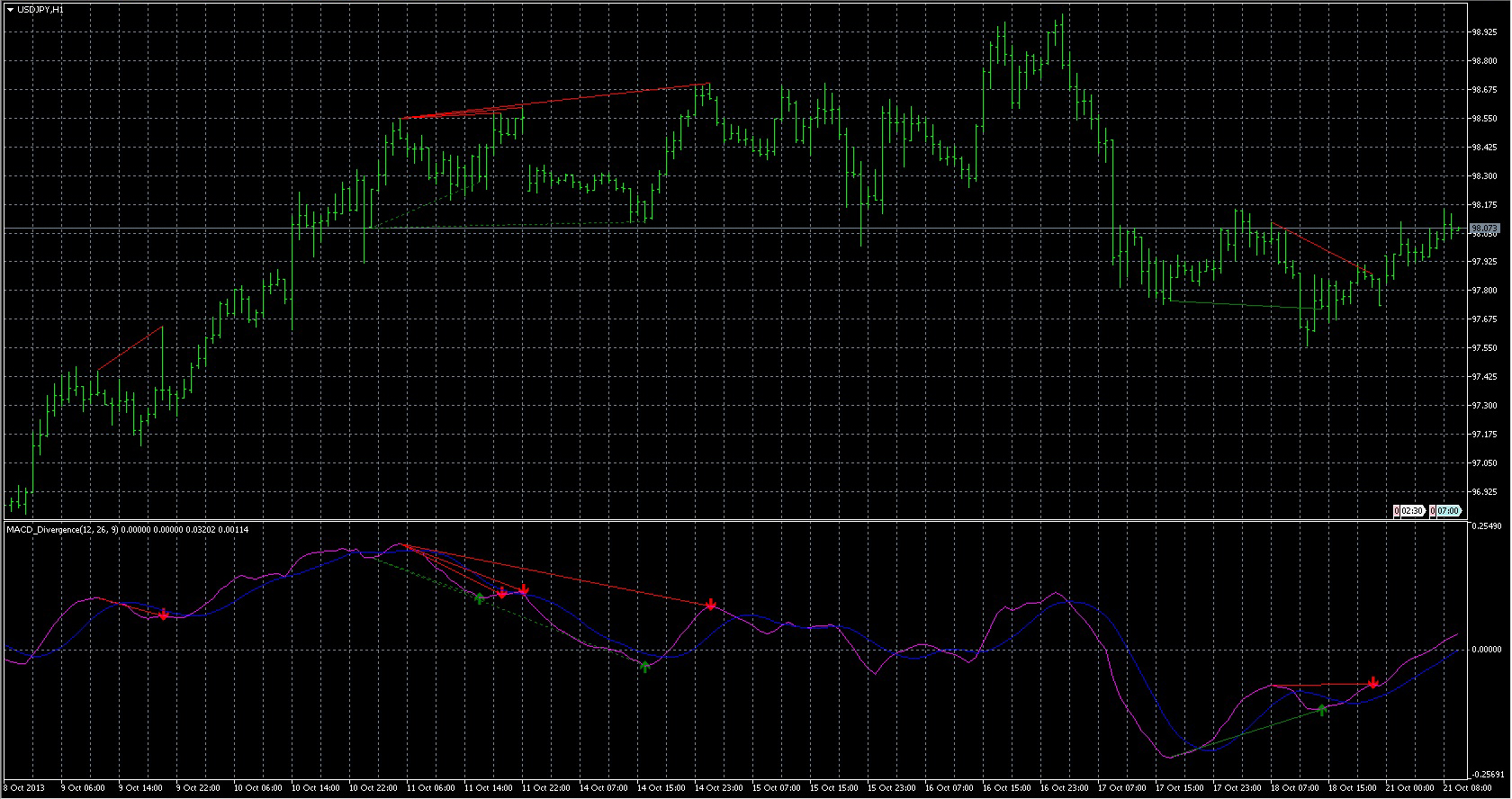Click the red sell arrow near 9 Oct 14:00

point(164,615)
